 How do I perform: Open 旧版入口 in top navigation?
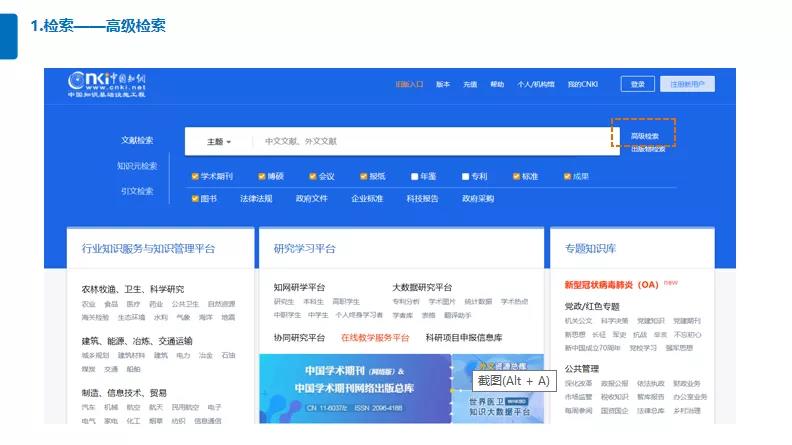[409, 84]
